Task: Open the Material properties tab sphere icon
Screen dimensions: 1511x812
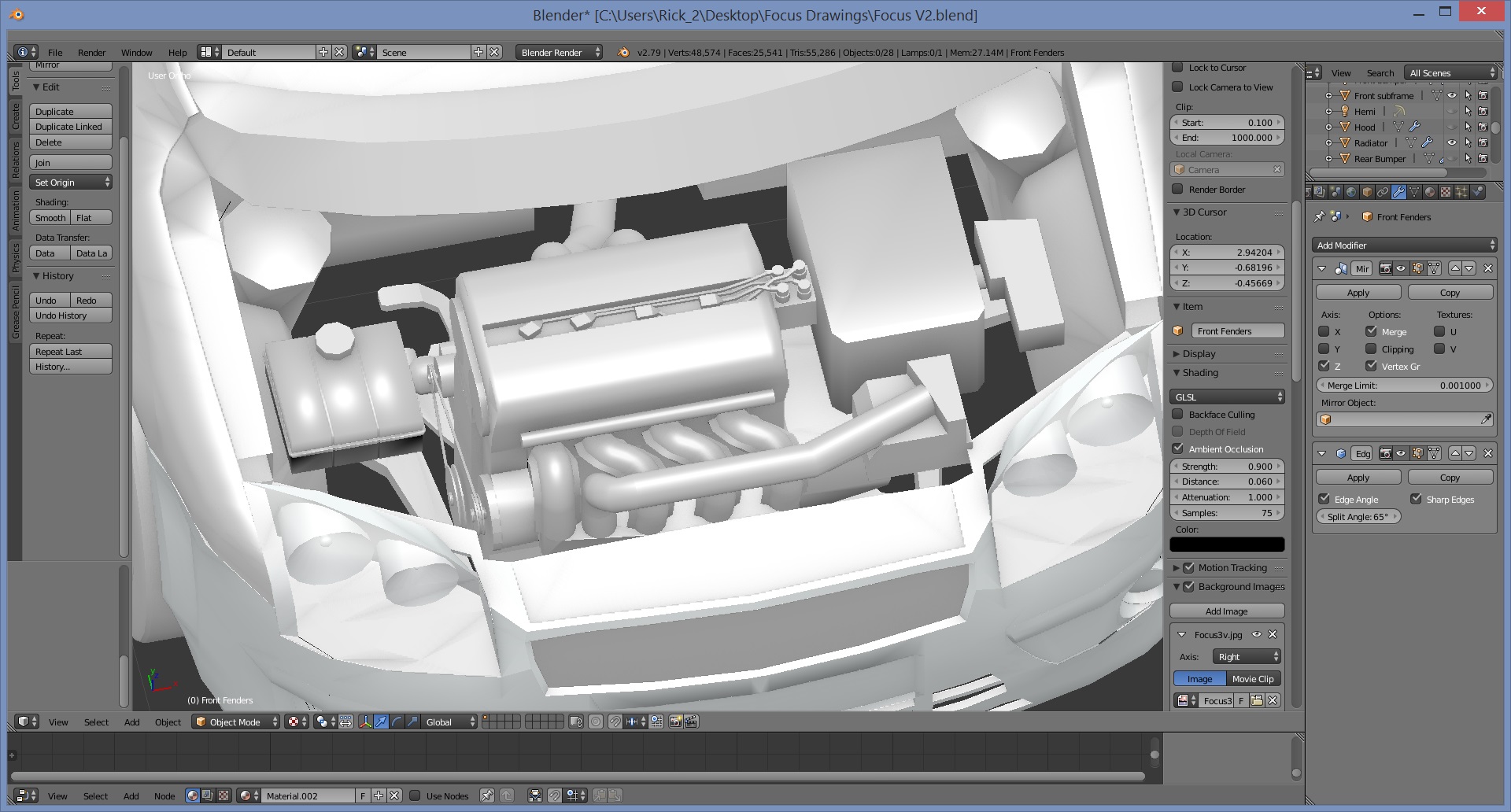Action: (x=1430, y=191)
